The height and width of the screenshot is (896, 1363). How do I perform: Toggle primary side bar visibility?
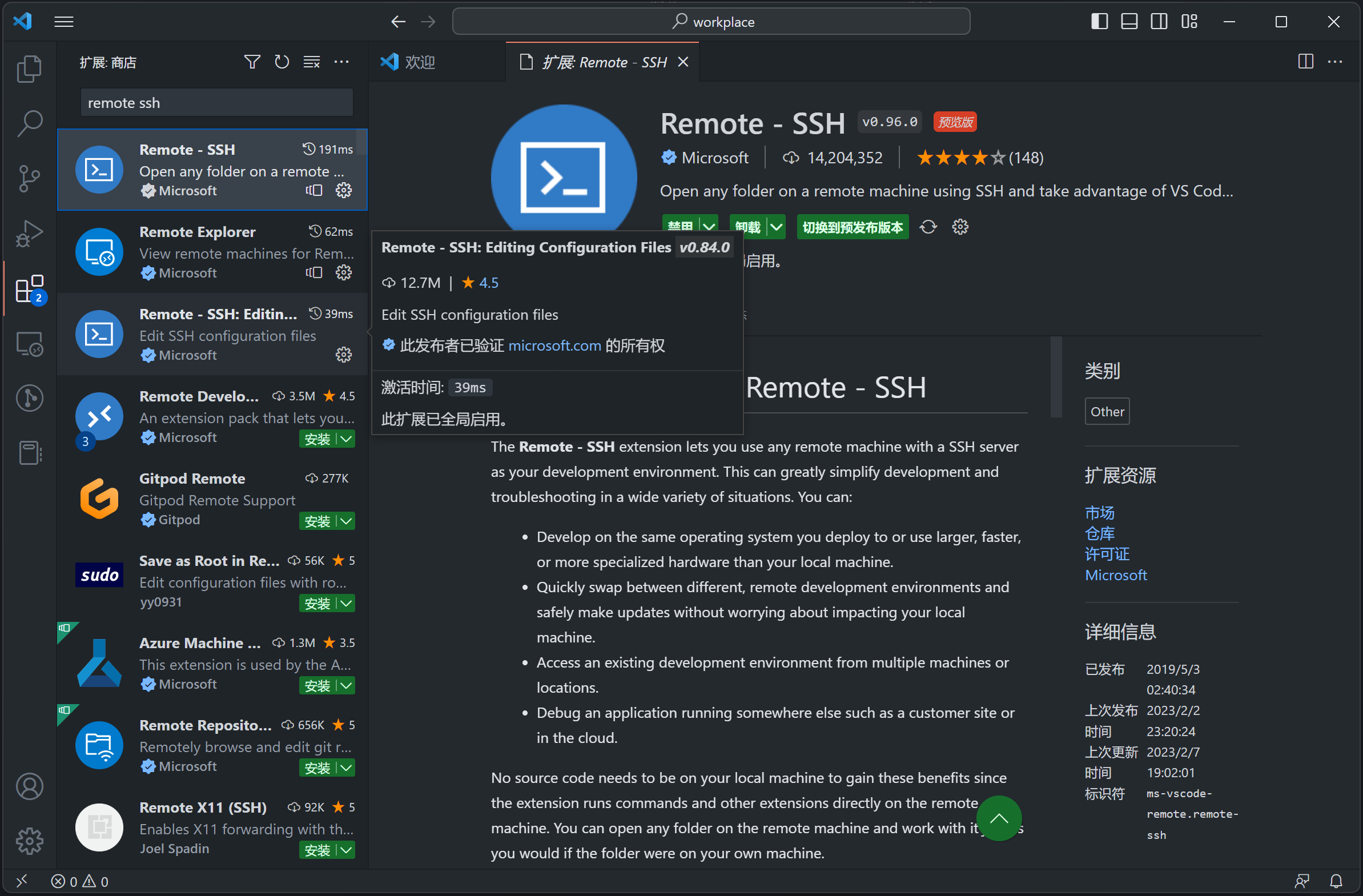click(x=1099, y=22)
